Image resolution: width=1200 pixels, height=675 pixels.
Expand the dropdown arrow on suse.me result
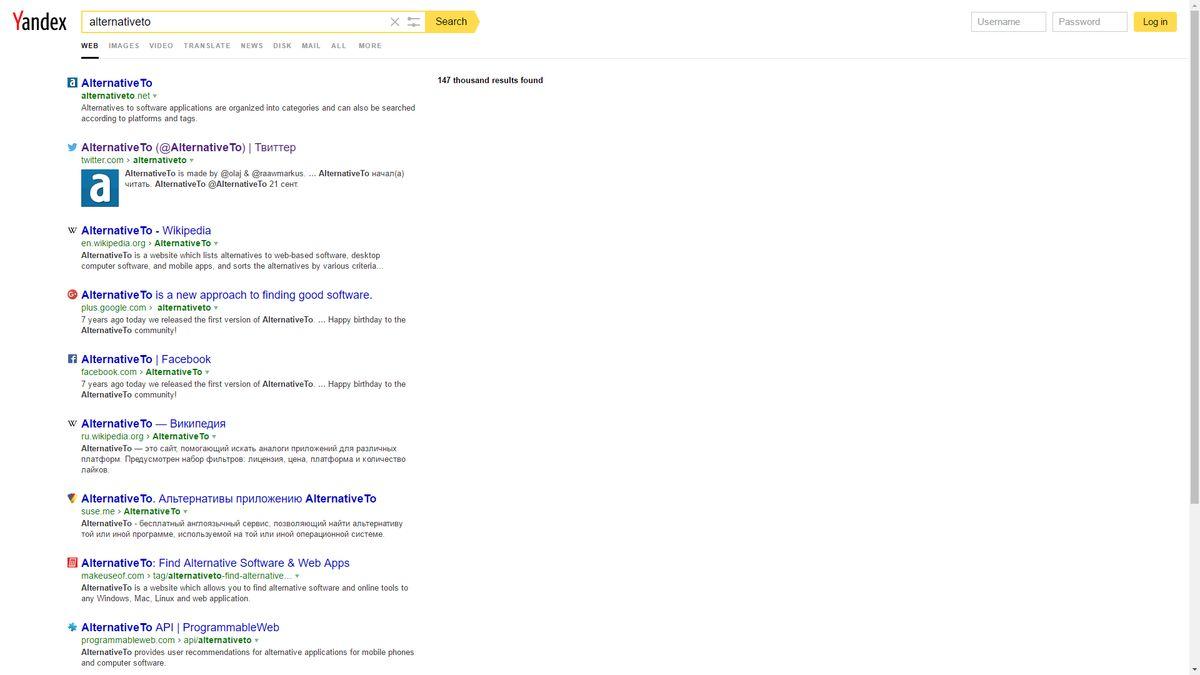186,512
